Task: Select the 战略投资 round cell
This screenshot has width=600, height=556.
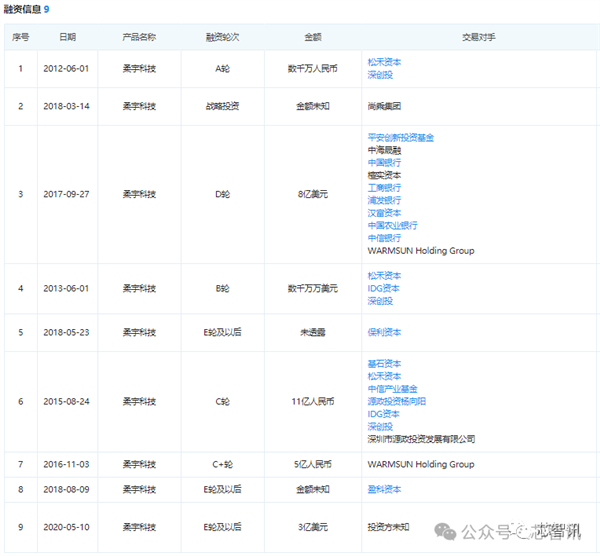Action: (222, 106)
